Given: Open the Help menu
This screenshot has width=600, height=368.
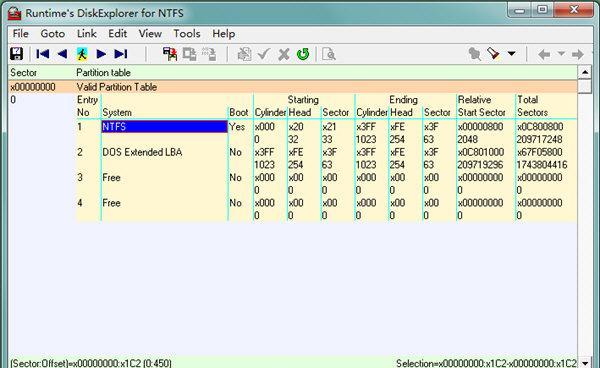Looking at the screenshot, I should pyautogui.click(x=223, y=34).
